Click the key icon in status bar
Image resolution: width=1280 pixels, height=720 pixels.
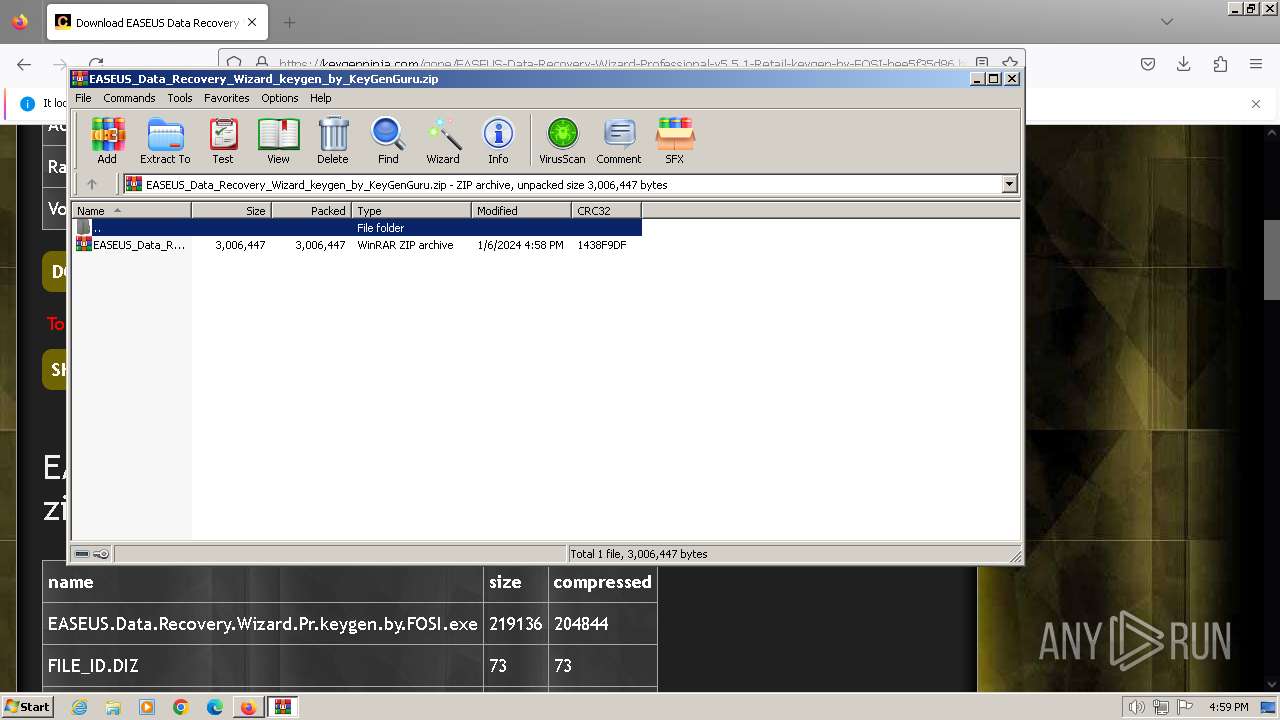click(x=101, y=554)
